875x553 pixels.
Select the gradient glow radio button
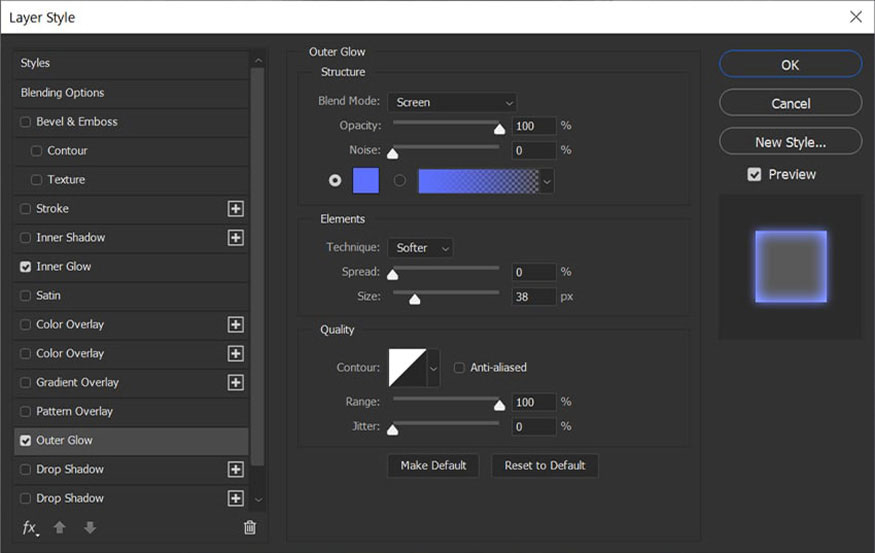400,180
